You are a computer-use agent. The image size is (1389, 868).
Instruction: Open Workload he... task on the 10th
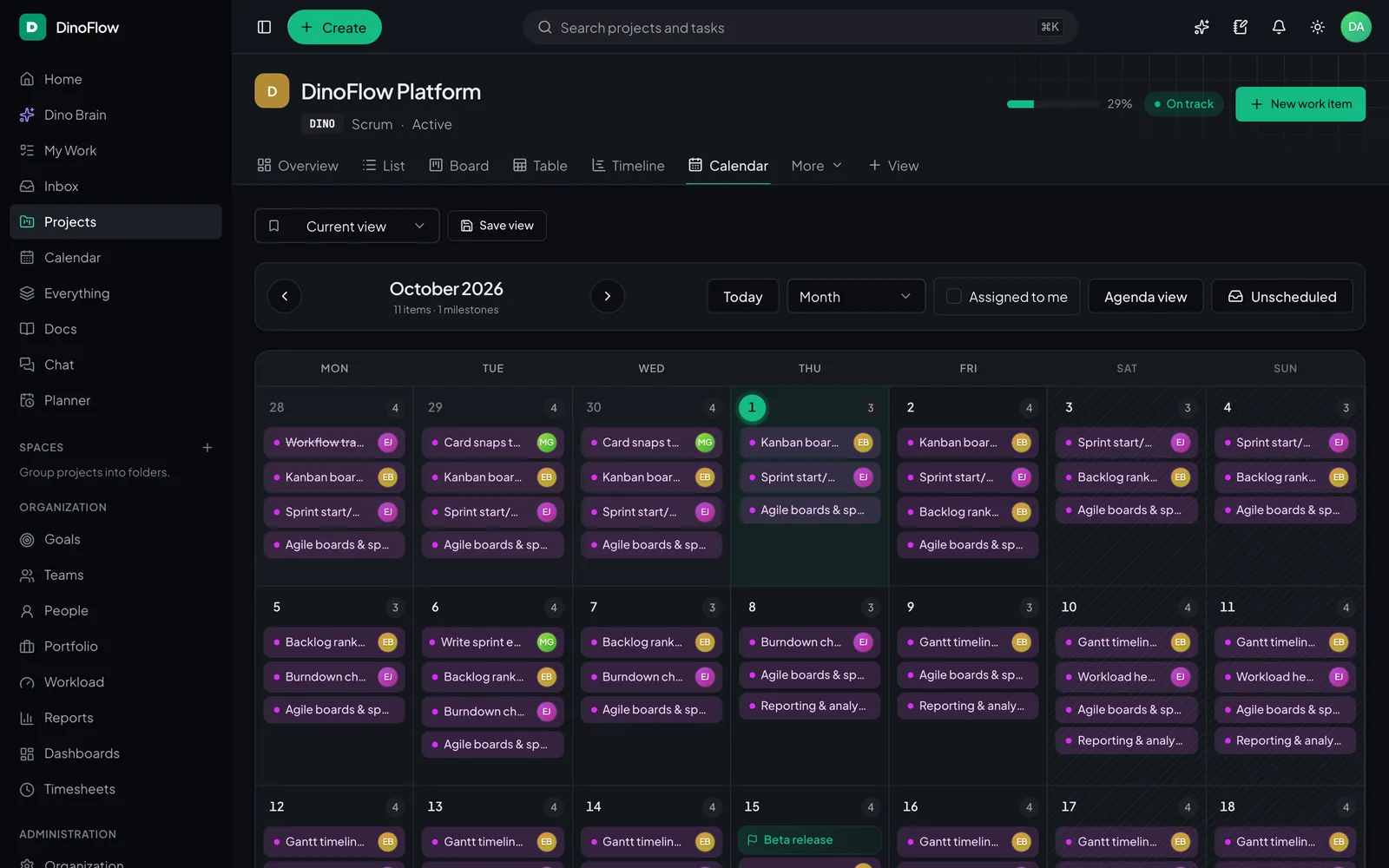1126,676
